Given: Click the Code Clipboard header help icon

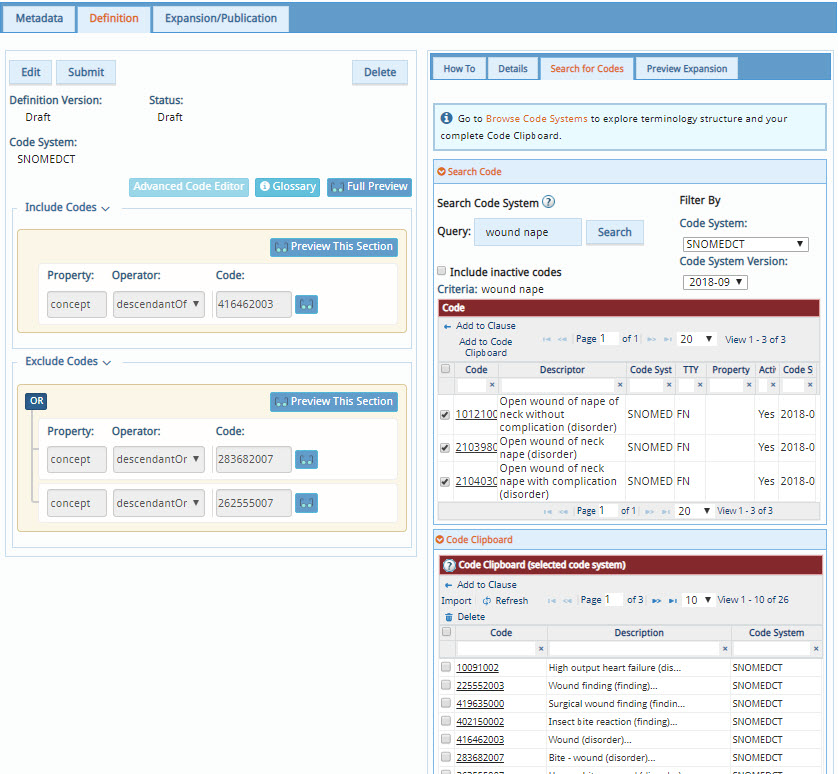Looking at the screenshot, I should tap(449, 566).
